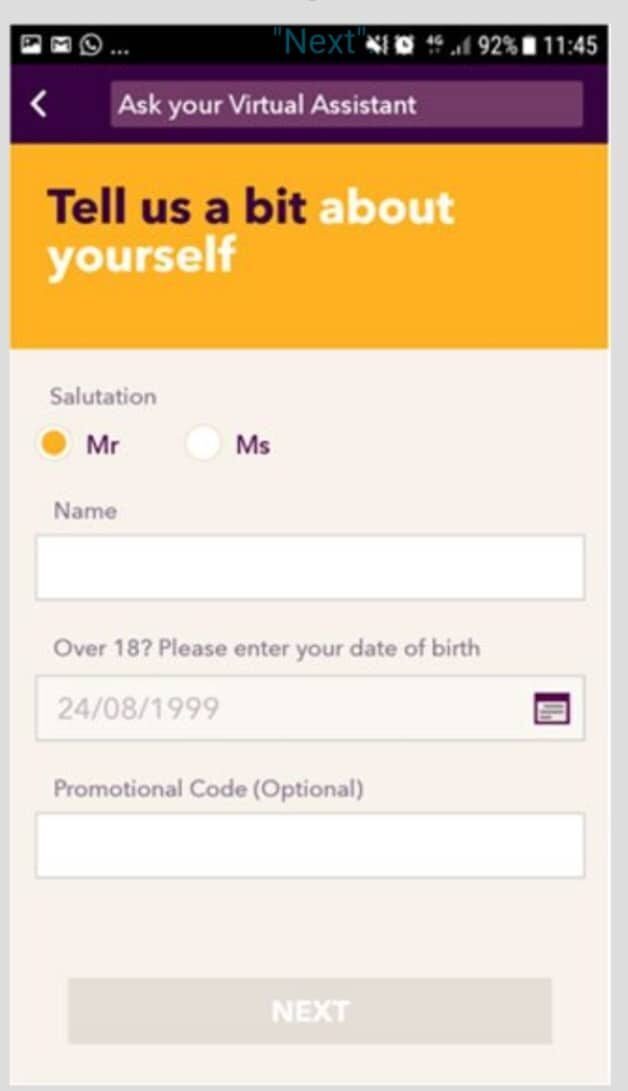The image size is (628, 1091).
Task: Open the date of birth calendar picker
Action: pyautogui.click(x=551, y=709)
